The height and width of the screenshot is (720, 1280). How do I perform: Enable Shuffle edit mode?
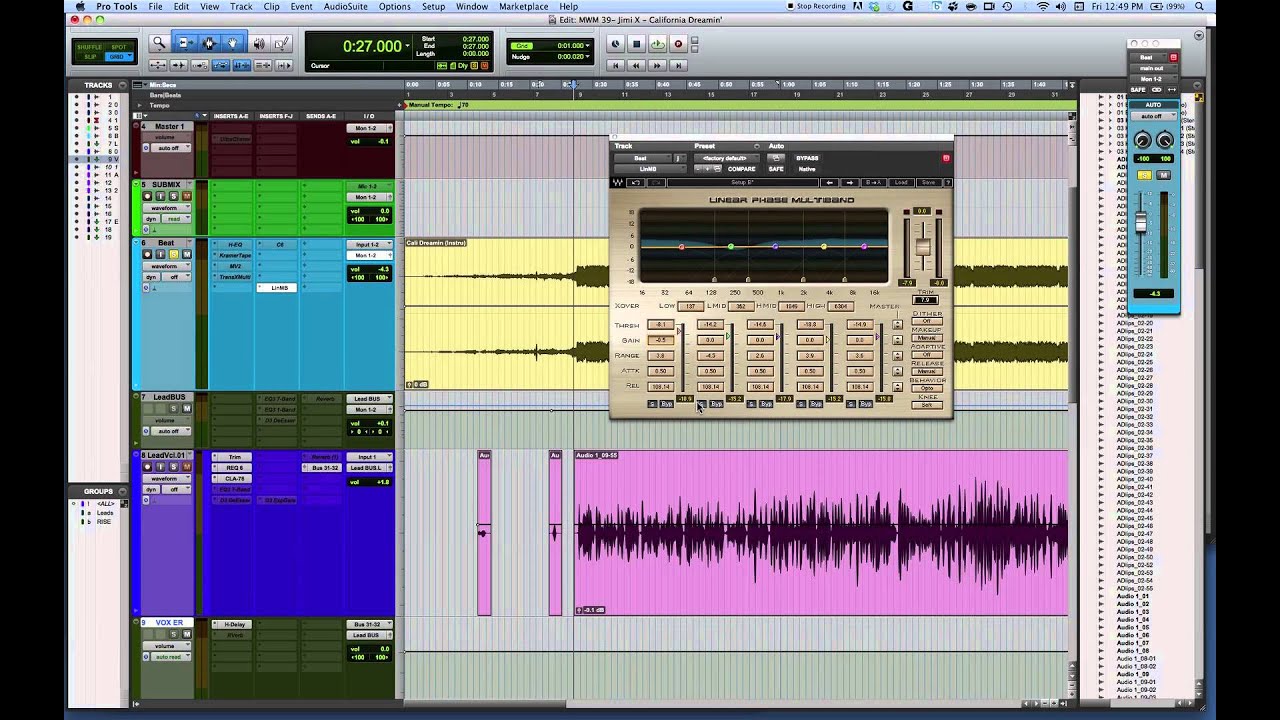pyautogui.click(x=90, y=47)
